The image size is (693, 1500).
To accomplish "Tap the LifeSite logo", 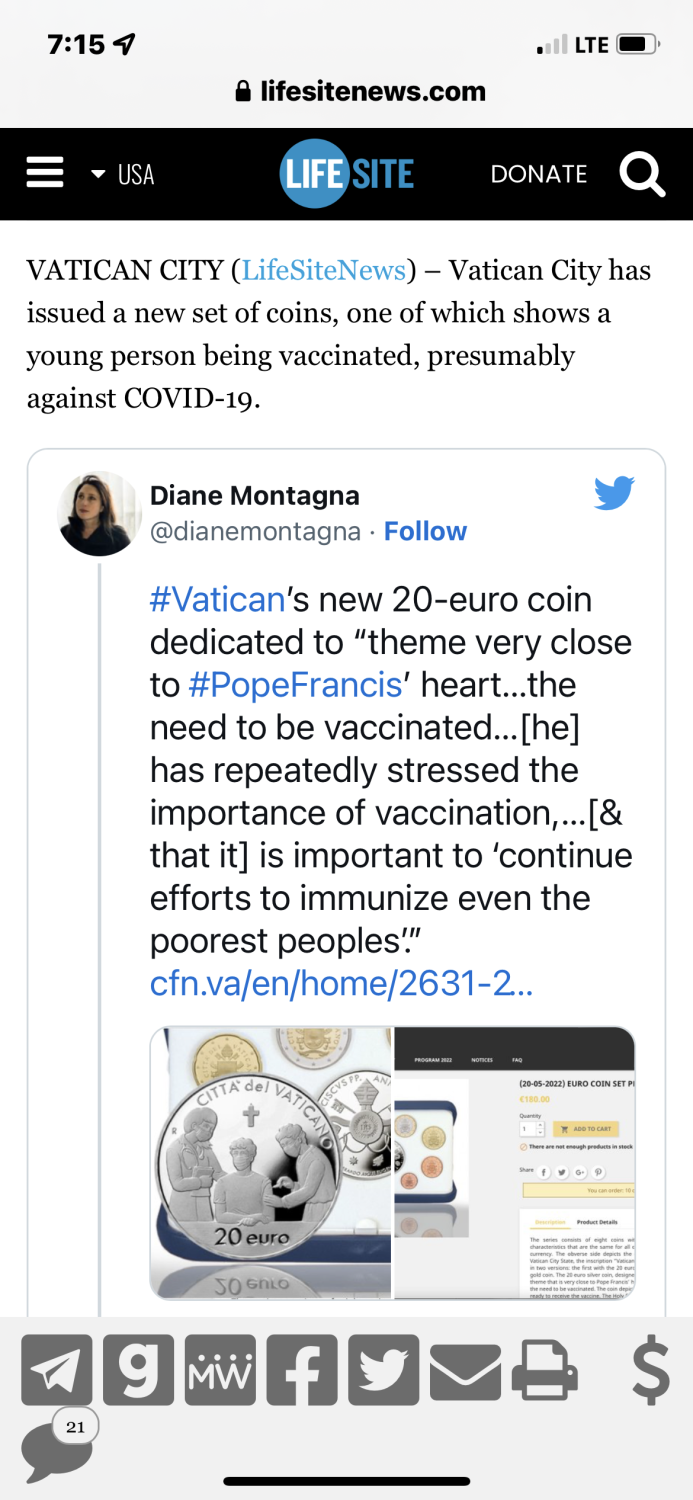I will pyautogui.click(x=347, y=174).
